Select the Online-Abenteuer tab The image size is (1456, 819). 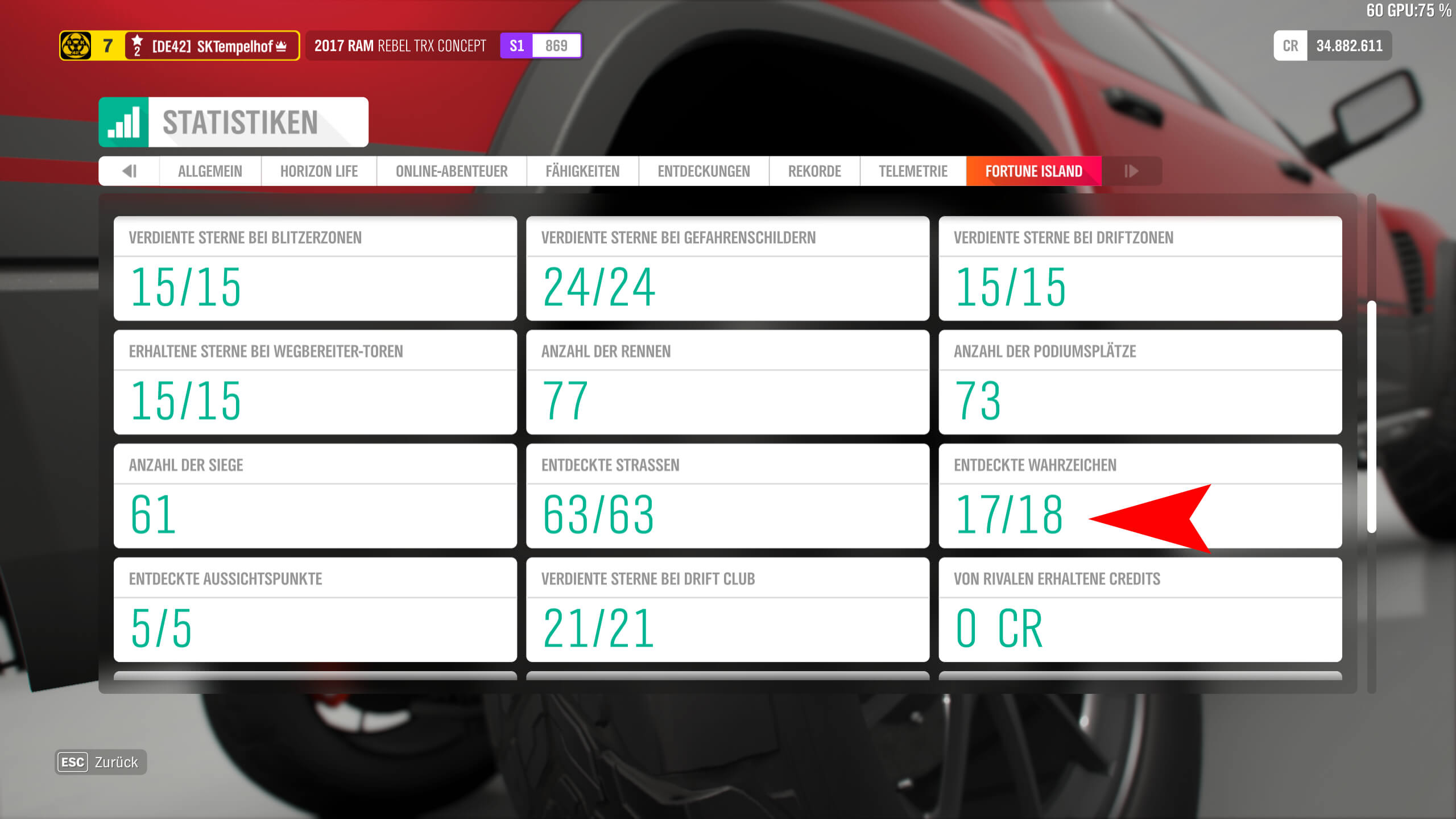452,171
